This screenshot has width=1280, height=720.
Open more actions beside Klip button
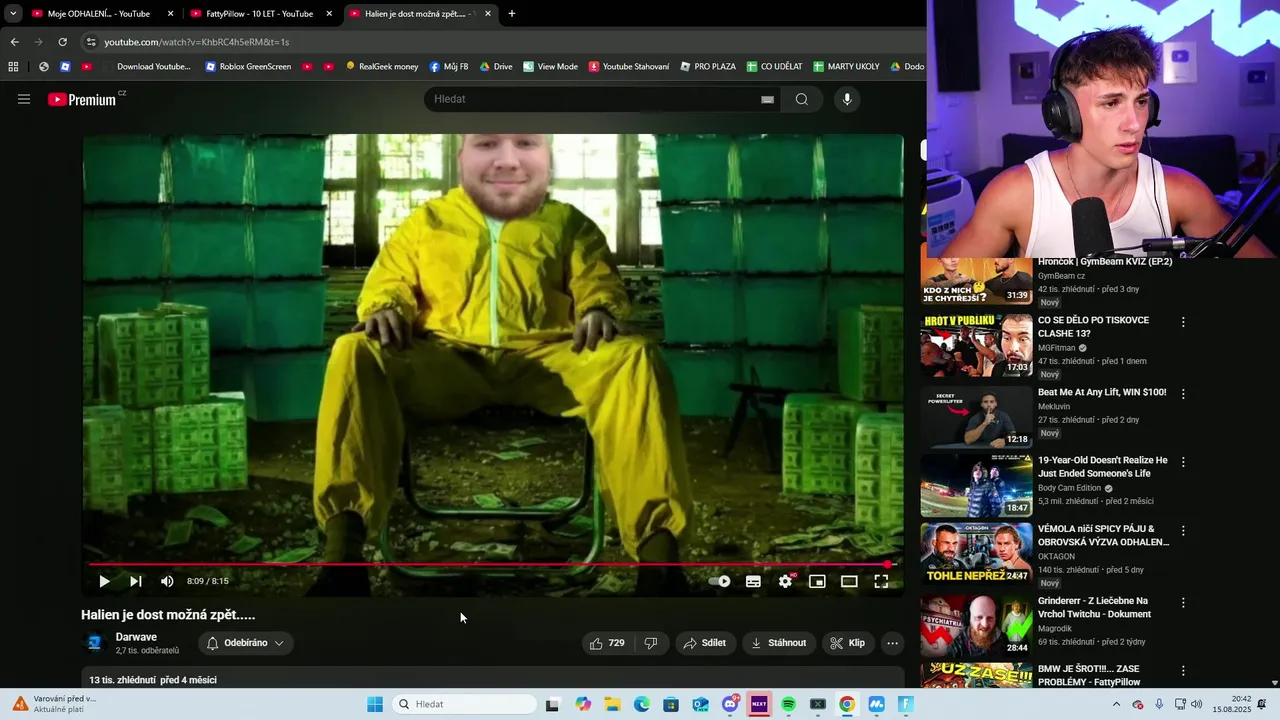pos(893,643)
